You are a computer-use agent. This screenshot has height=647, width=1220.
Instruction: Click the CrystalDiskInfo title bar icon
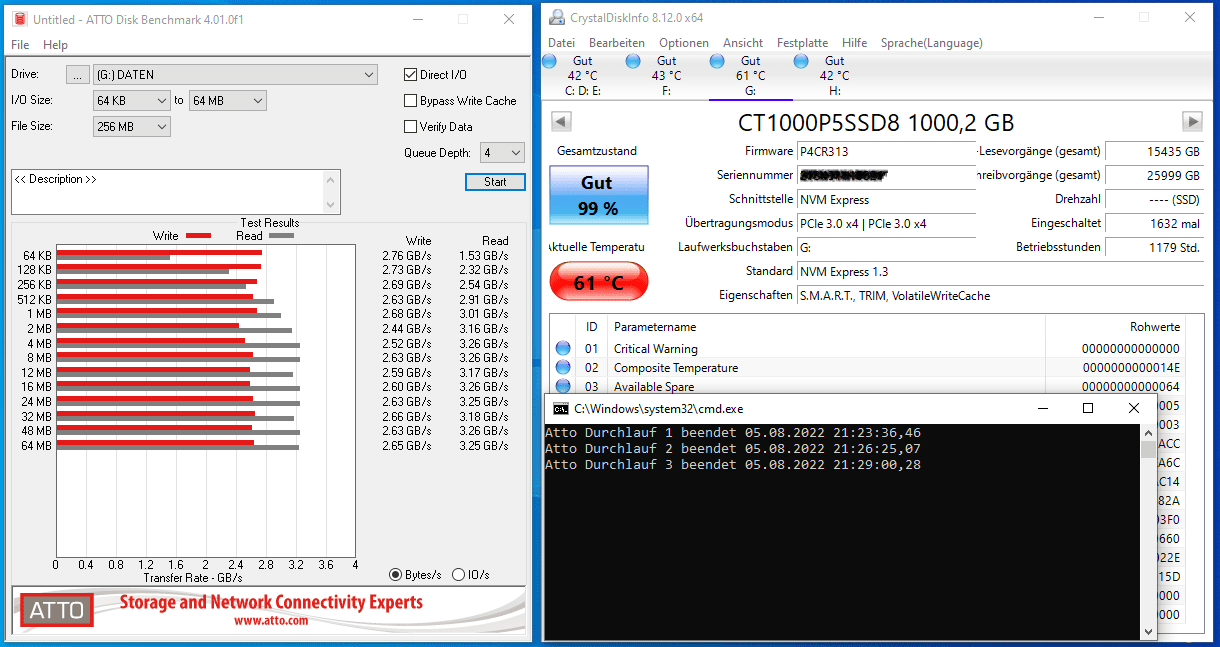point(558,18)
